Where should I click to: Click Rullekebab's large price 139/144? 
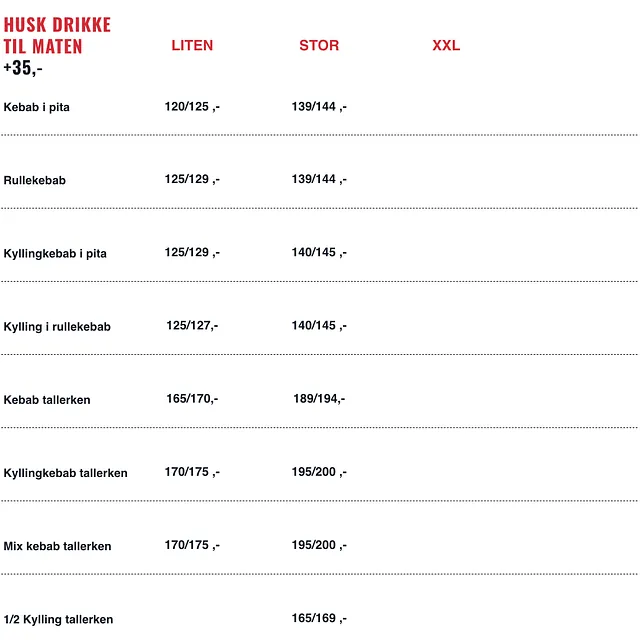tap(319, 179)
